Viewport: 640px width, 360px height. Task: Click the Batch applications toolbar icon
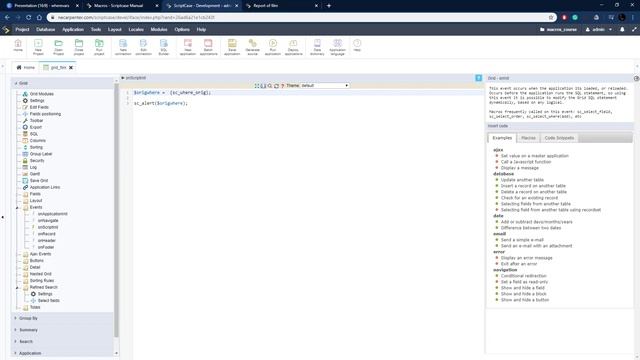point(208,47)
